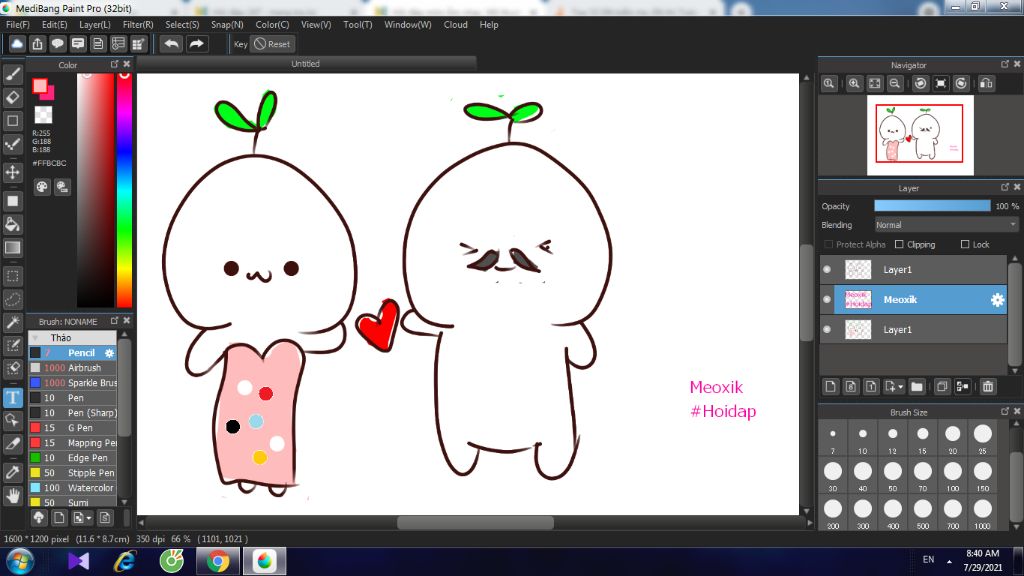Undock the Color panel
Image resolution: width=1024 pixels, height=576 pixels.
click(x=114, y=64)
